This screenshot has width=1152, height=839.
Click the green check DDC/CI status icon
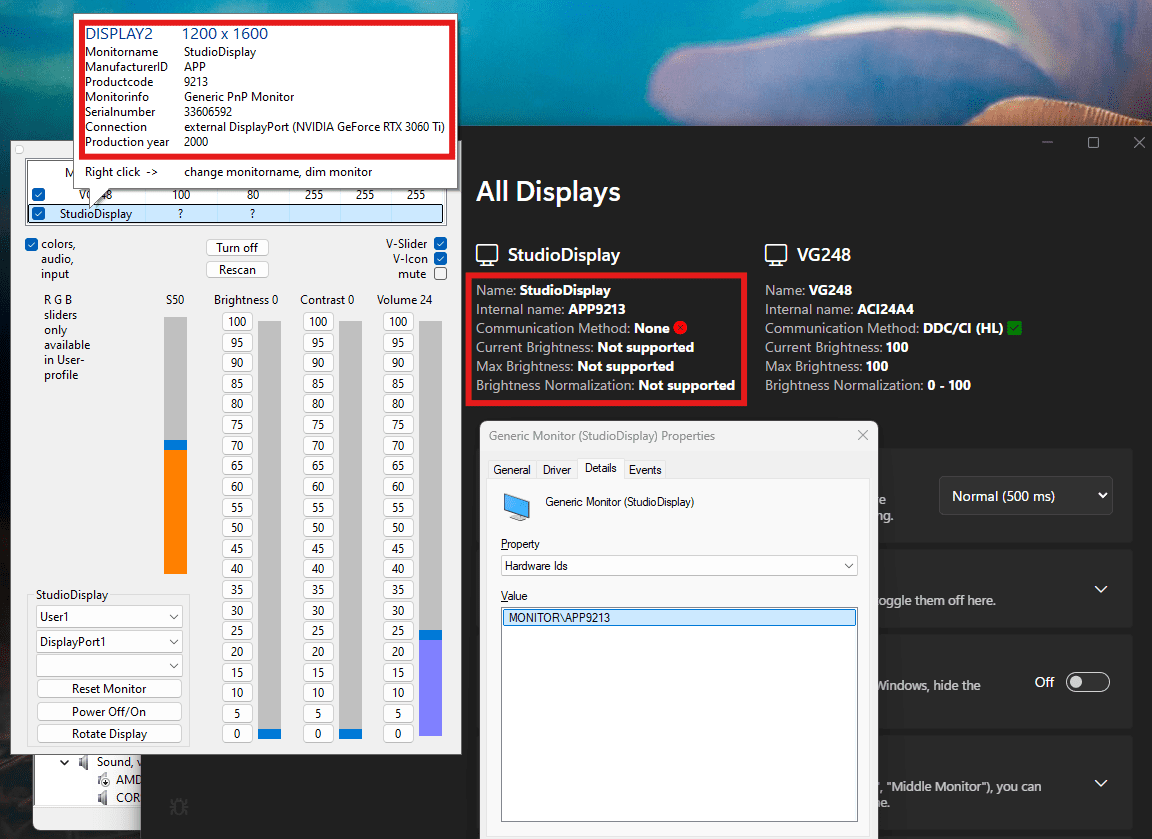pos(1015,328)
